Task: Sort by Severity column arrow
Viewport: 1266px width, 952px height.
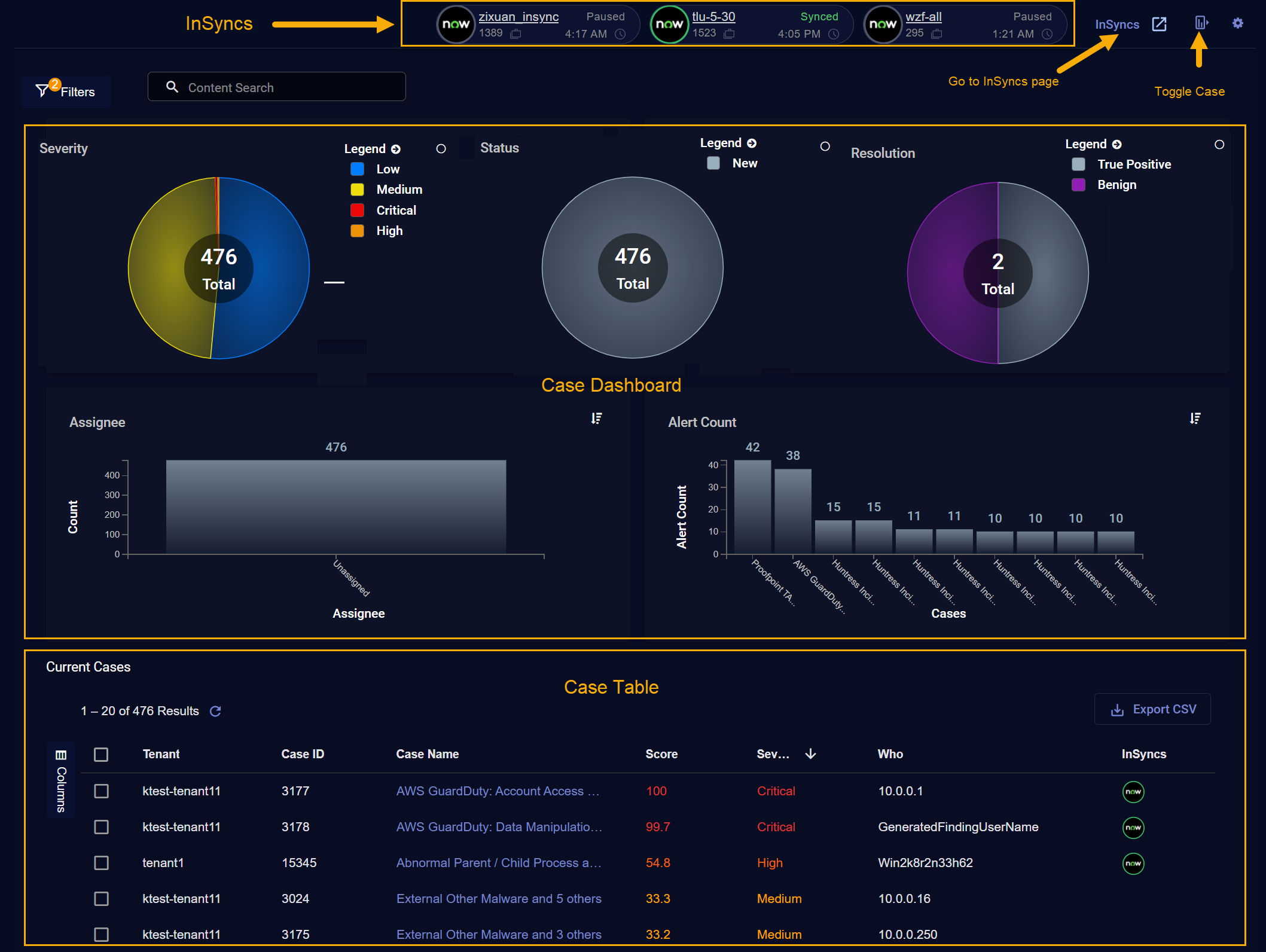Action: click(810, 754)
